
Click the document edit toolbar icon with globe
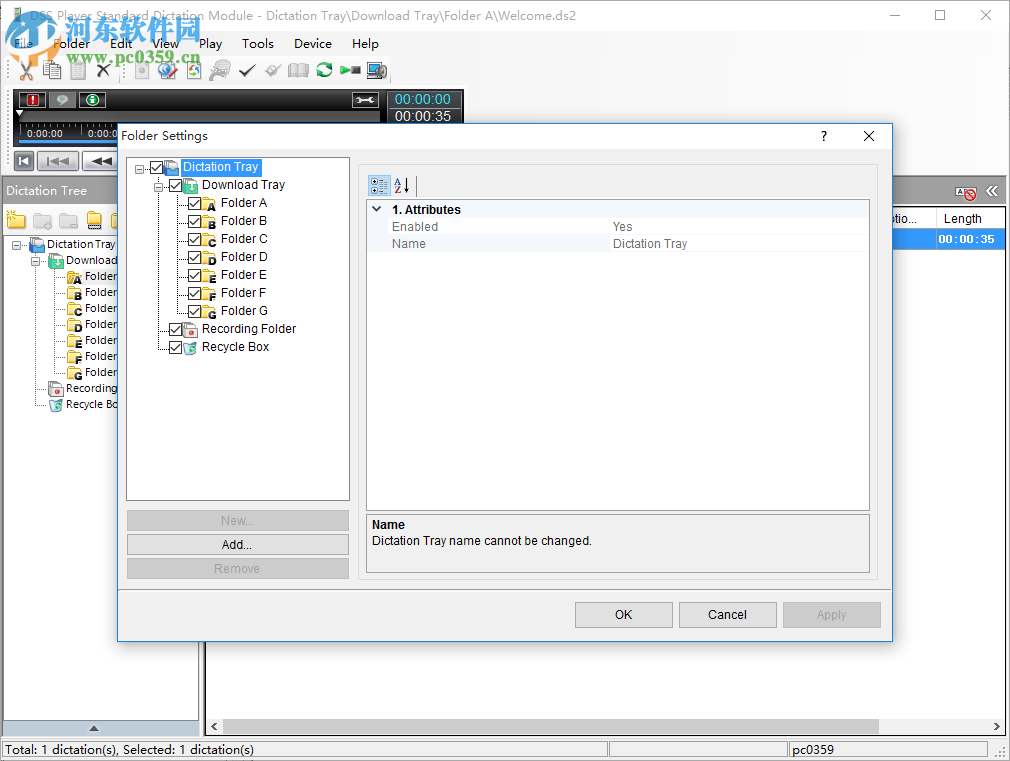[168, 70]
